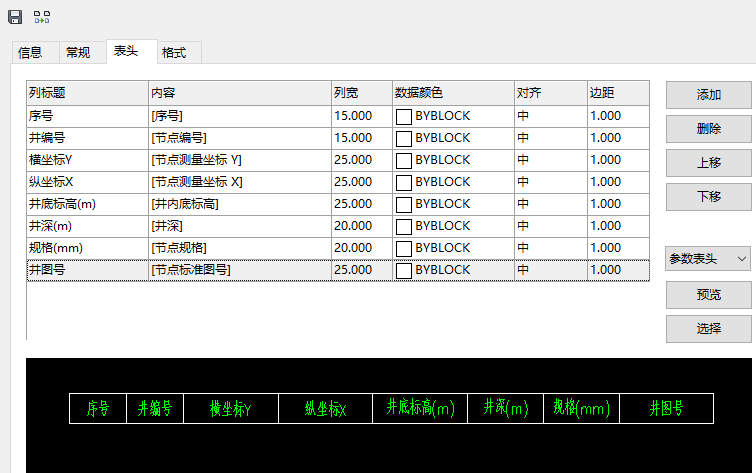Switch to the 常规 tab
The width and height of the screenshot is (756, 473).
click(x=82, y=53)
